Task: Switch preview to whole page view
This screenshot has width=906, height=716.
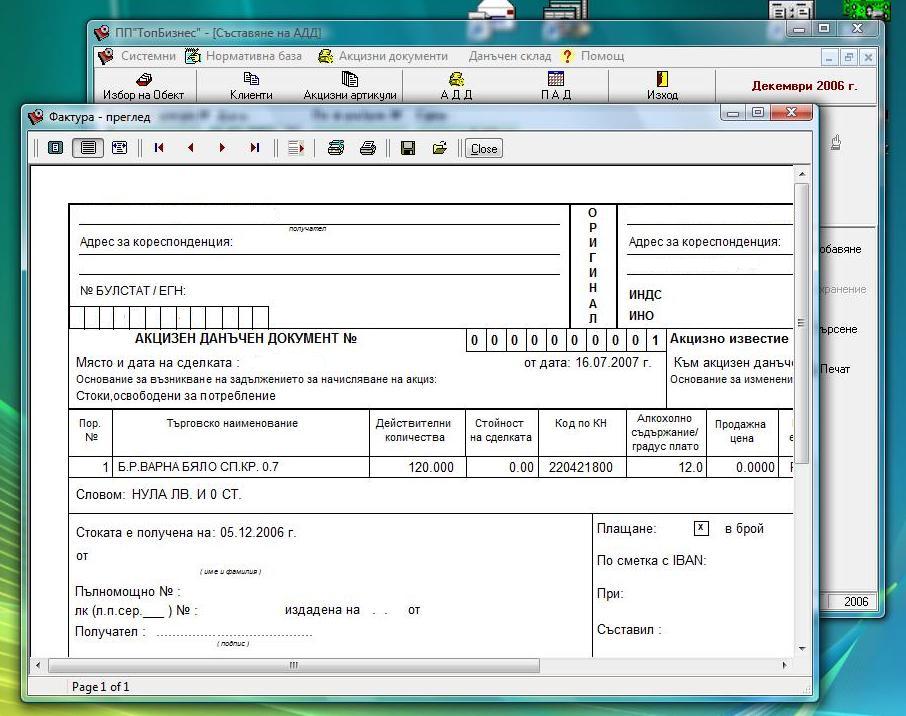Action: [x=55, y=148]
